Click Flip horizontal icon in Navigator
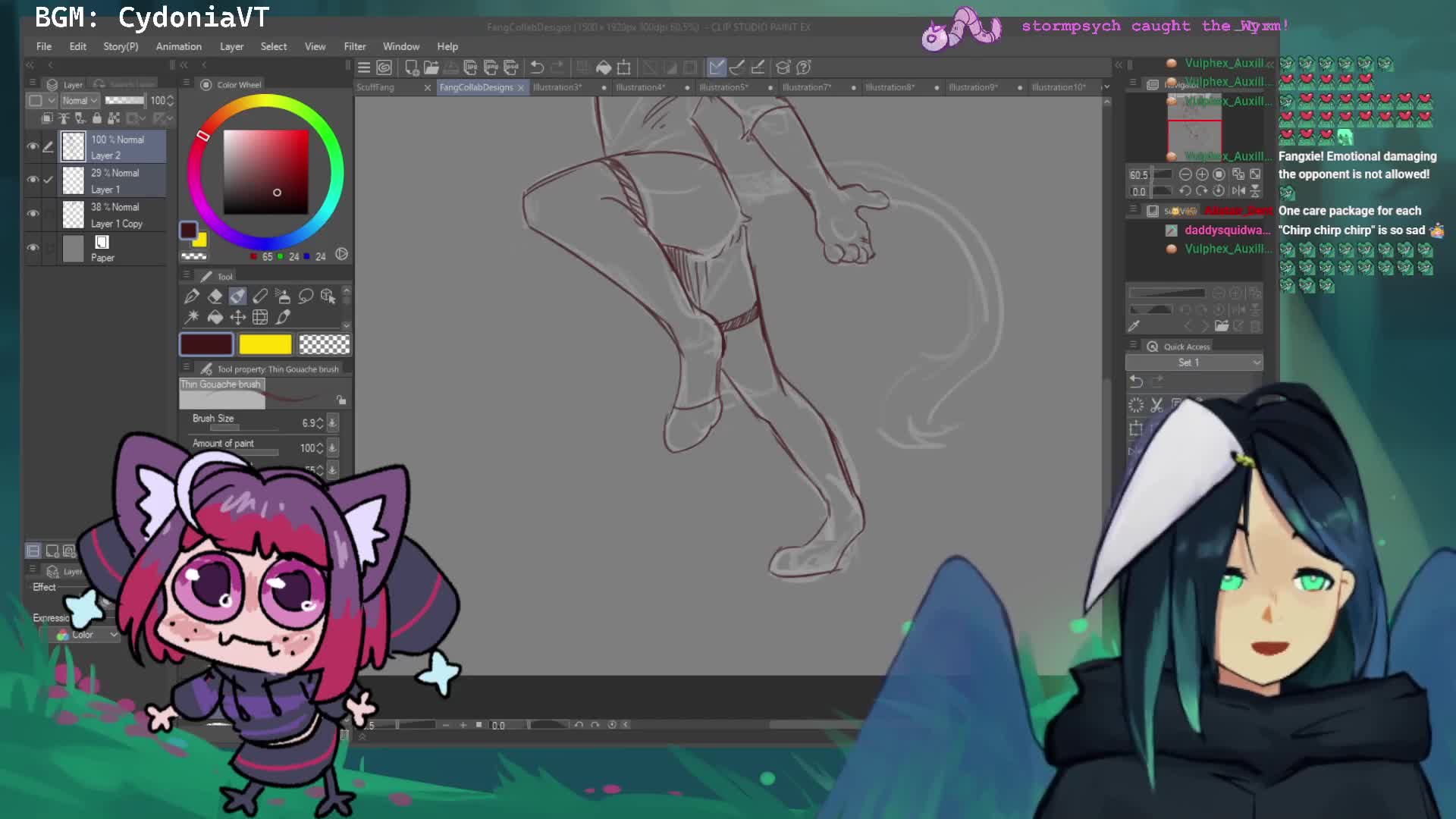Viewport: 1456px width, 819px height. [x=1238, y=191]
